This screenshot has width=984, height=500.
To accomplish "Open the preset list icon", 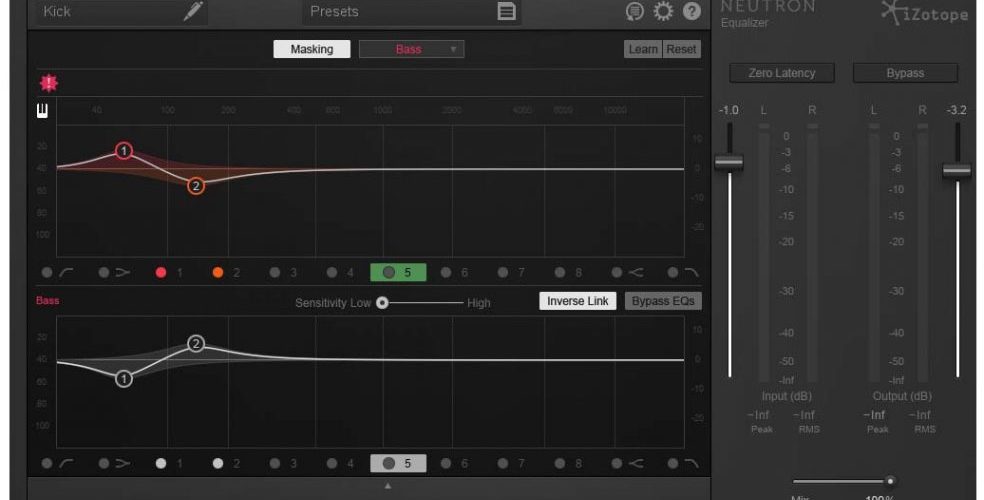I will [506, 11].
